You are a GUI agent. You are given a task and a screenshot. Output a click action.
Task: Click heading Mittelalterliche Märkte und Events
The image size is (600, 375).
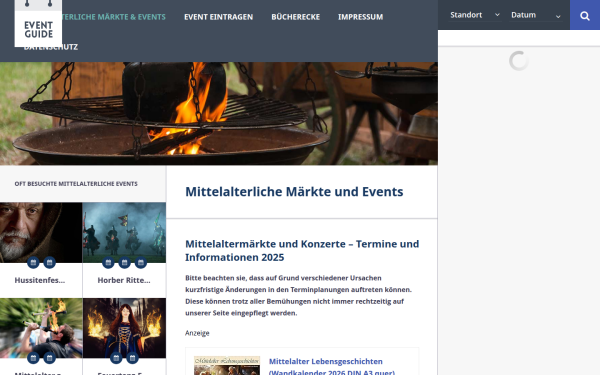pos(294,191)
